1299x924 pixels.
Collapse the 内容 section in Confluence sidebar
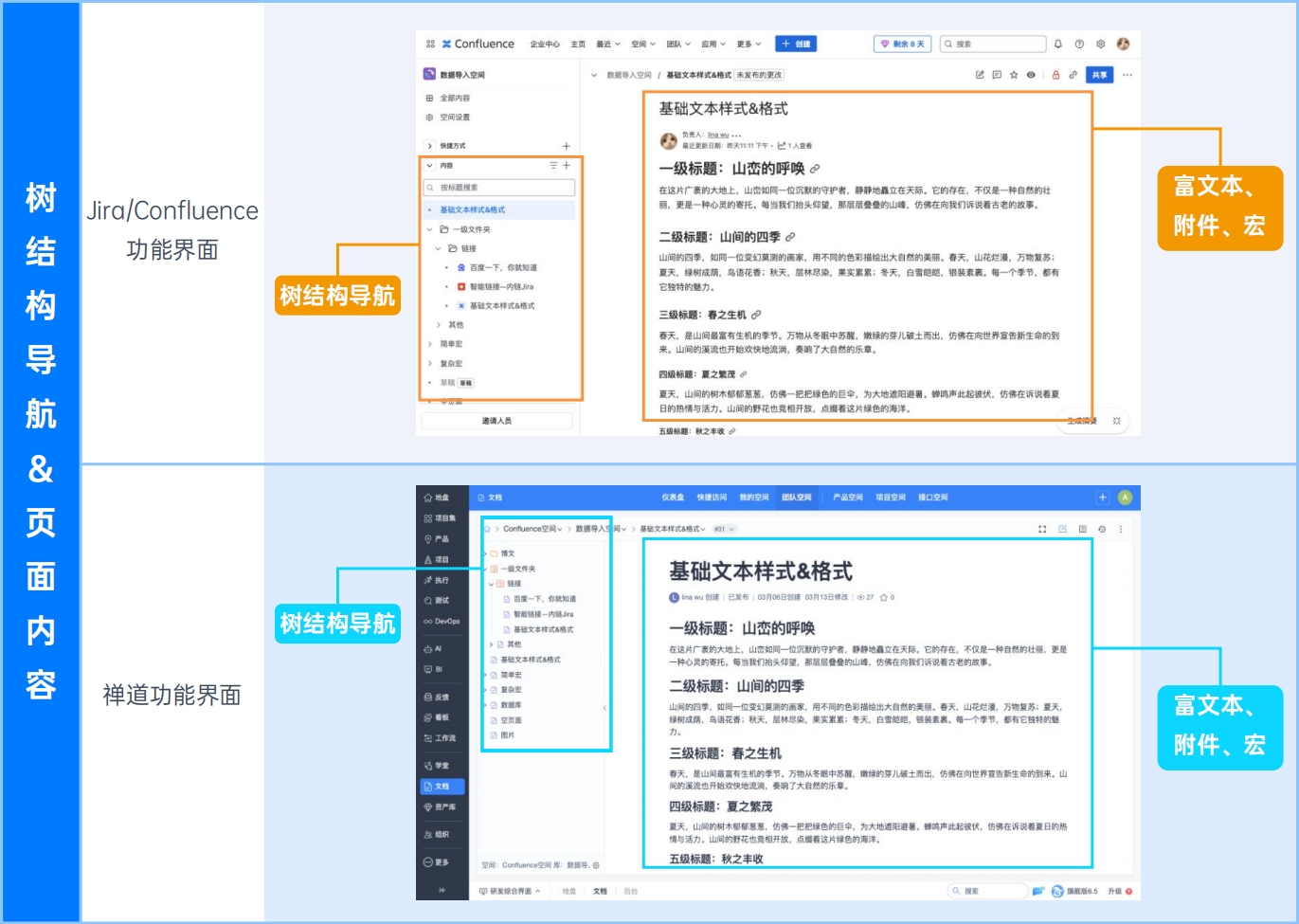pos(430,166)
